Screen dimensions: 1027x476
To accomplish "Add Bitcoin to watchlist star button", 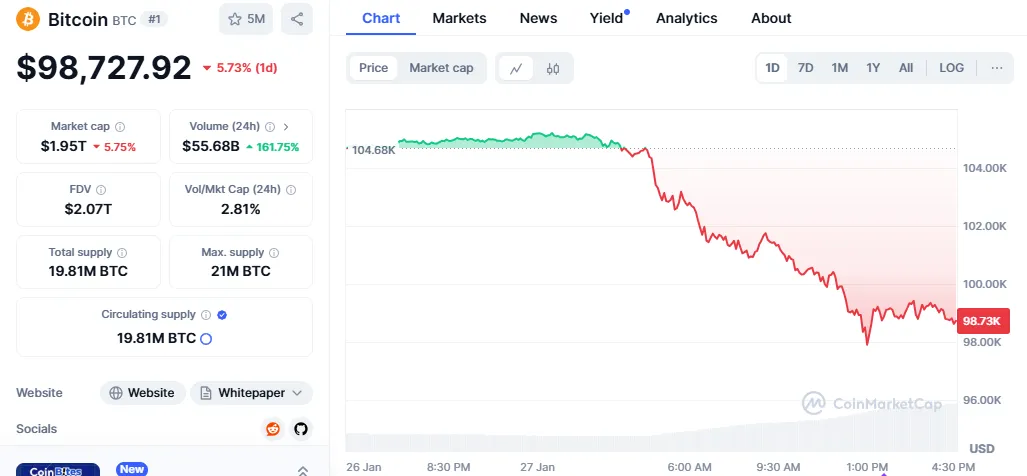I will click(x=245, y=19).
